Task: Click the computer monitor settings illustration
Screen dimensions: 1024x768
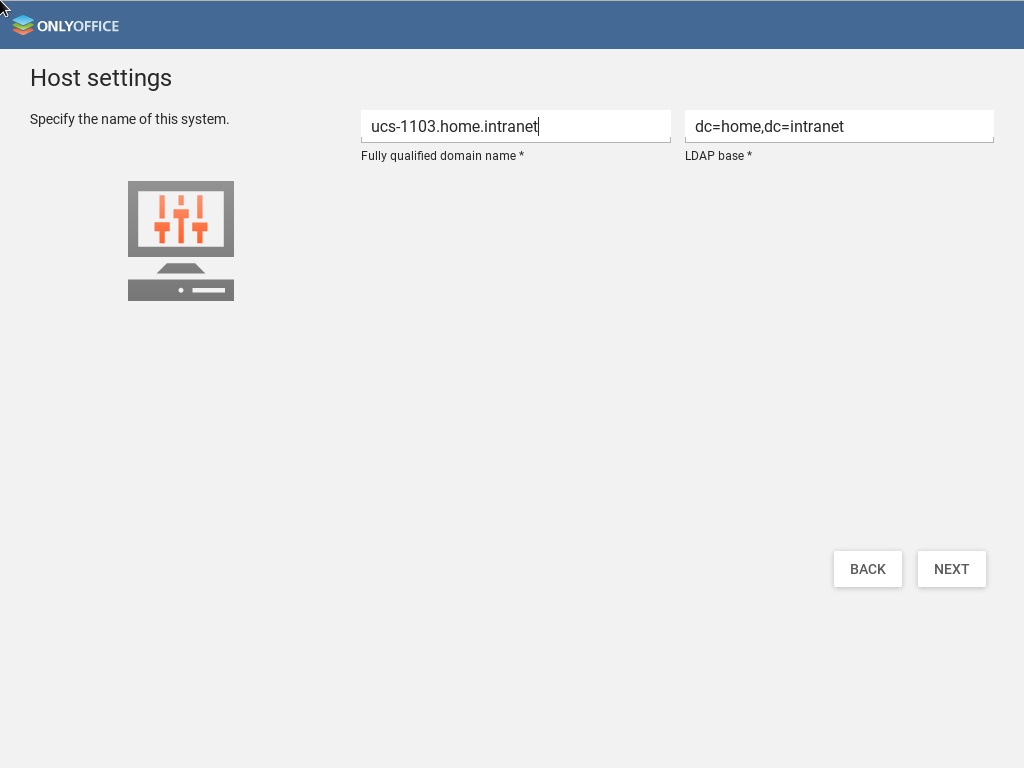Action: 181,240
